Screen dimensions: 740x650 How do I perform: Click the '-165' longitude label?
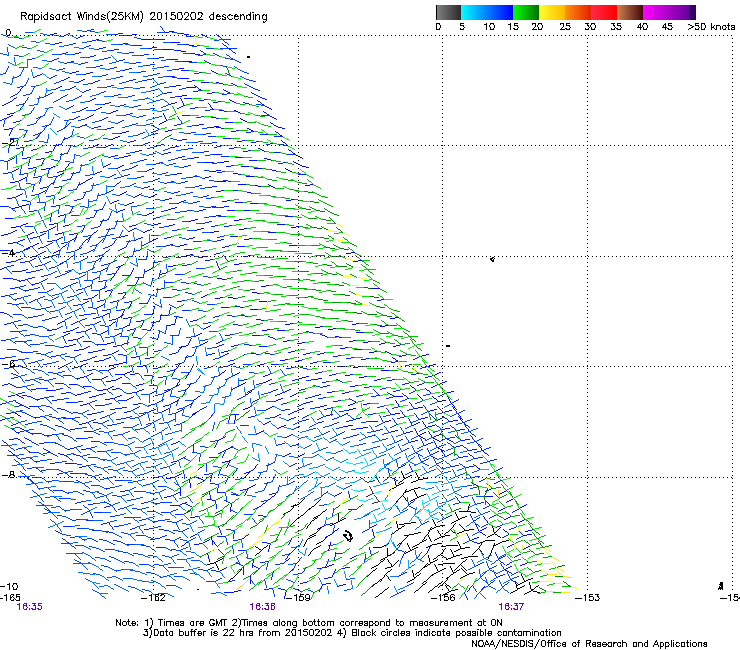[9, 598]
